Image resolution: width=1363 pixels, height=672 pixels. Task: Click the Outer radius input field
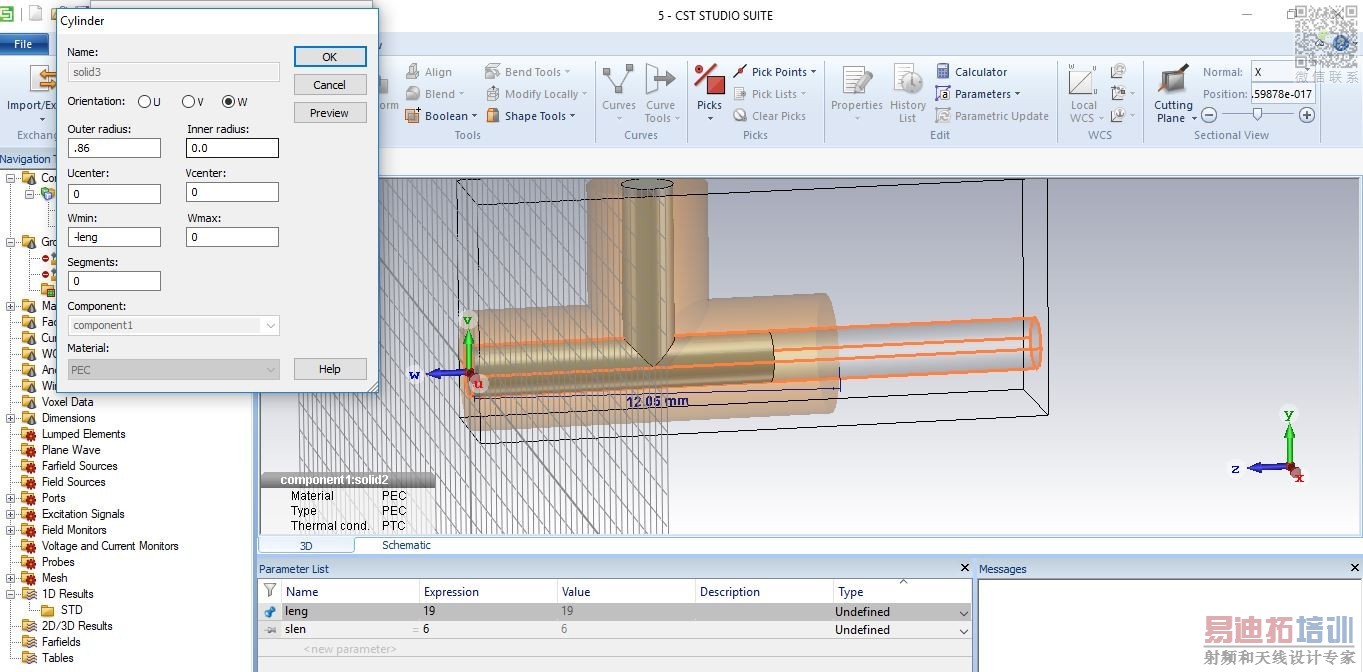[x=114, y=148]
